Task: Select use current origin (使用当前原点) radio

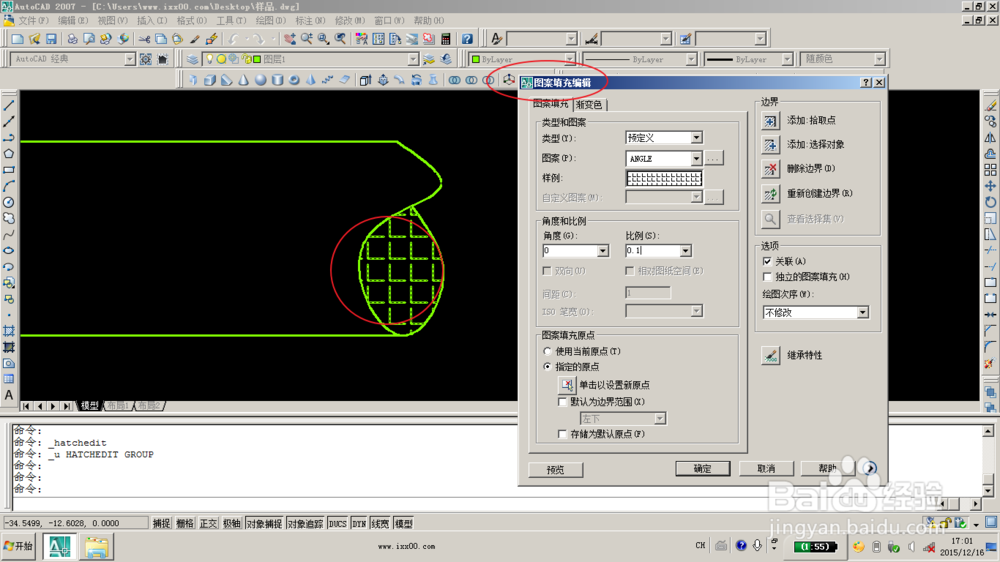Action: (x=547, y=351)
